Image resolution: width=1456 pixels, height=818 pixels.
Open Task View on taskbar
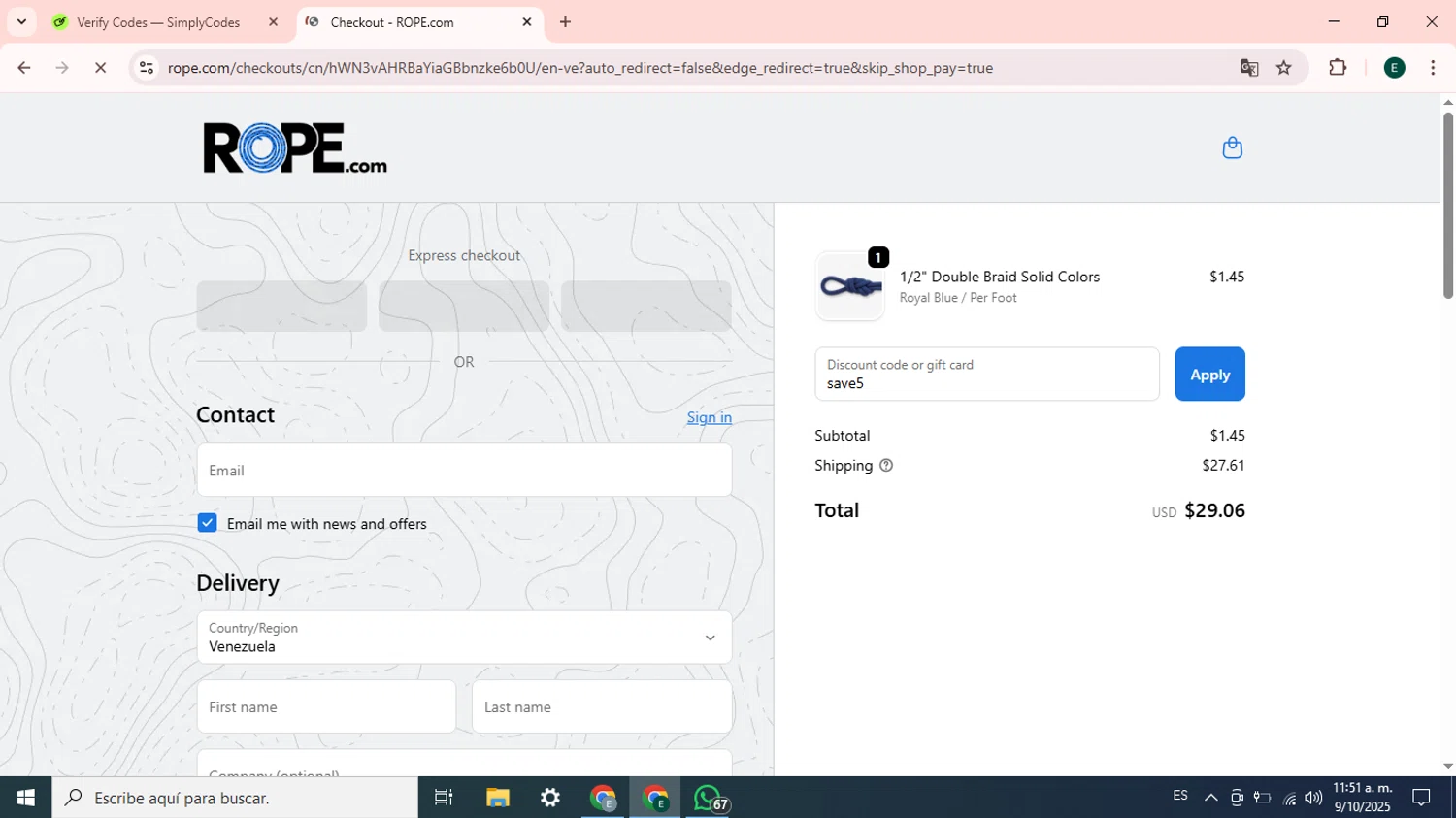point(444,798)
